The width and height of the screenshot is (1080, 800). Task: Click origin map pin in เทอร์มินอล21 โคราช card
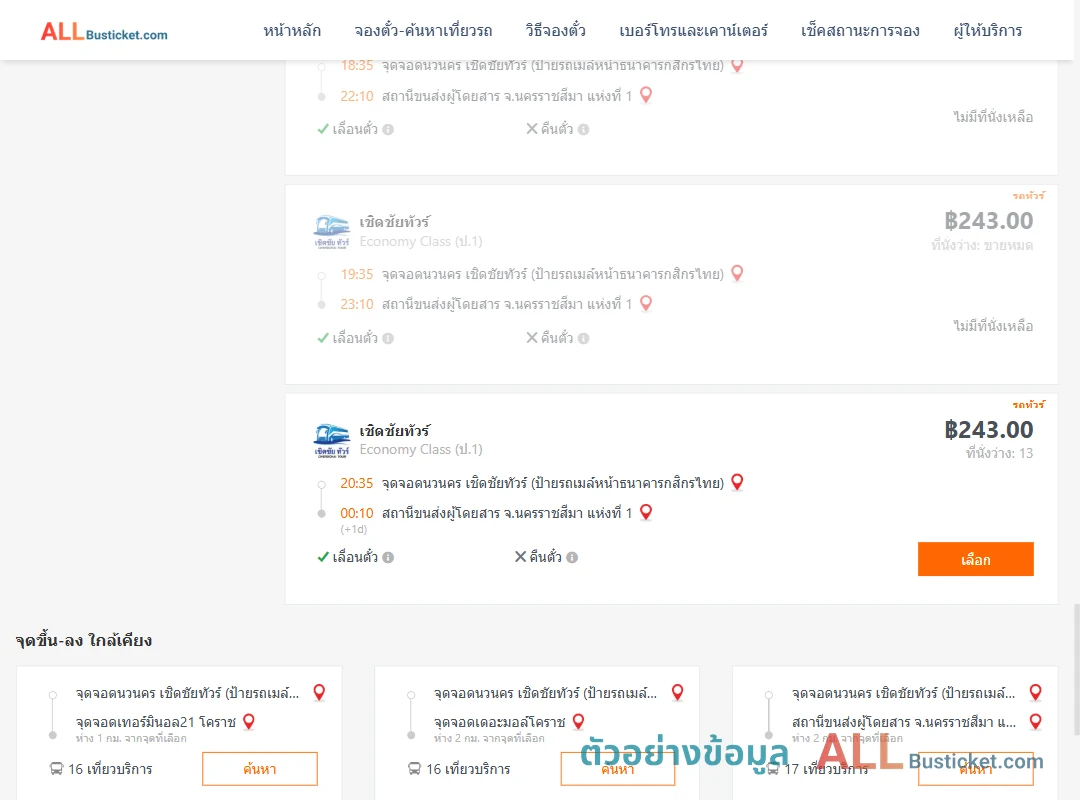319,693
